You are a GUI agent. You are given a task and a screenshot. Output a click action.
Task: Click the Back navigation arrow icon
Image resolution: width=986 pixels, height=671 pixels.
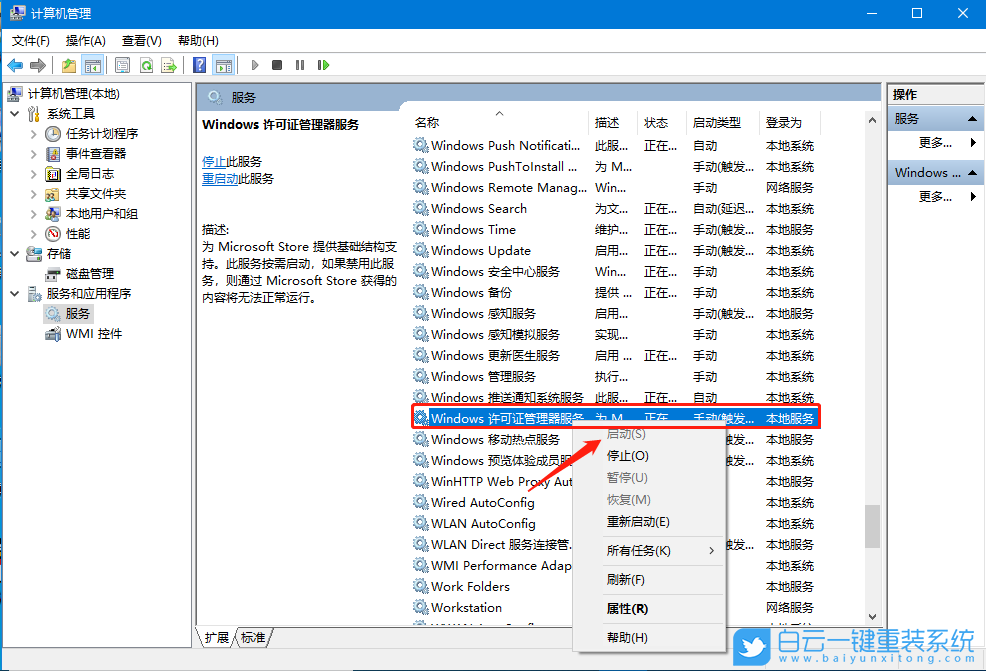(15, 64)
